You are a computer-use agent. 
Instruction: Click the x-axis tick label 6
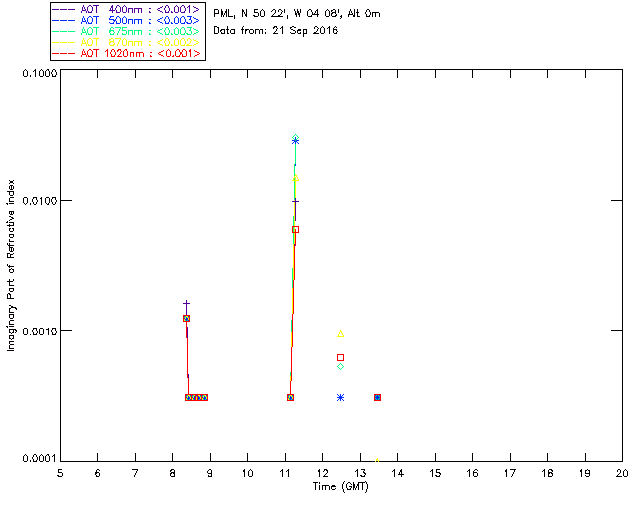point(98,473)
